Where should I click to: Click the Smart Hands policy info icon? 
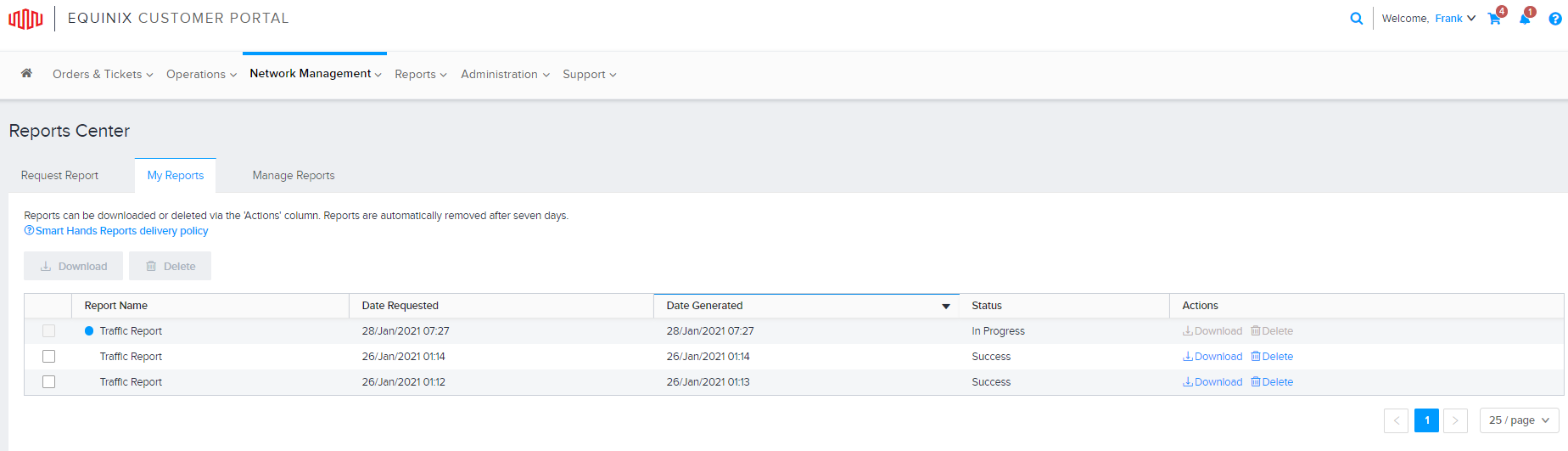point(29,231)
